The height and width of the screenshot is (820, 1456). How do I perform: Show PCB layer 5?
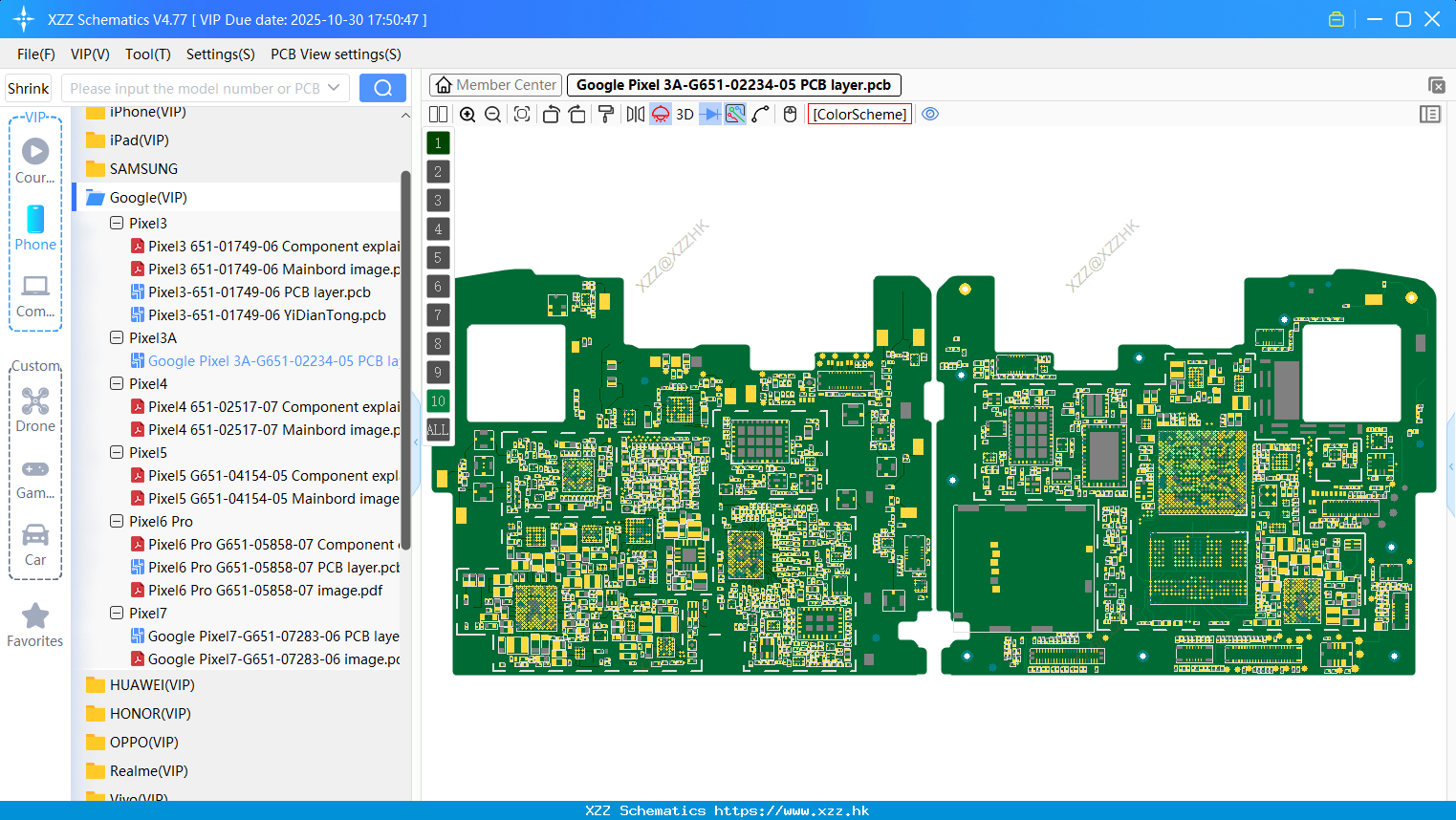438,258
